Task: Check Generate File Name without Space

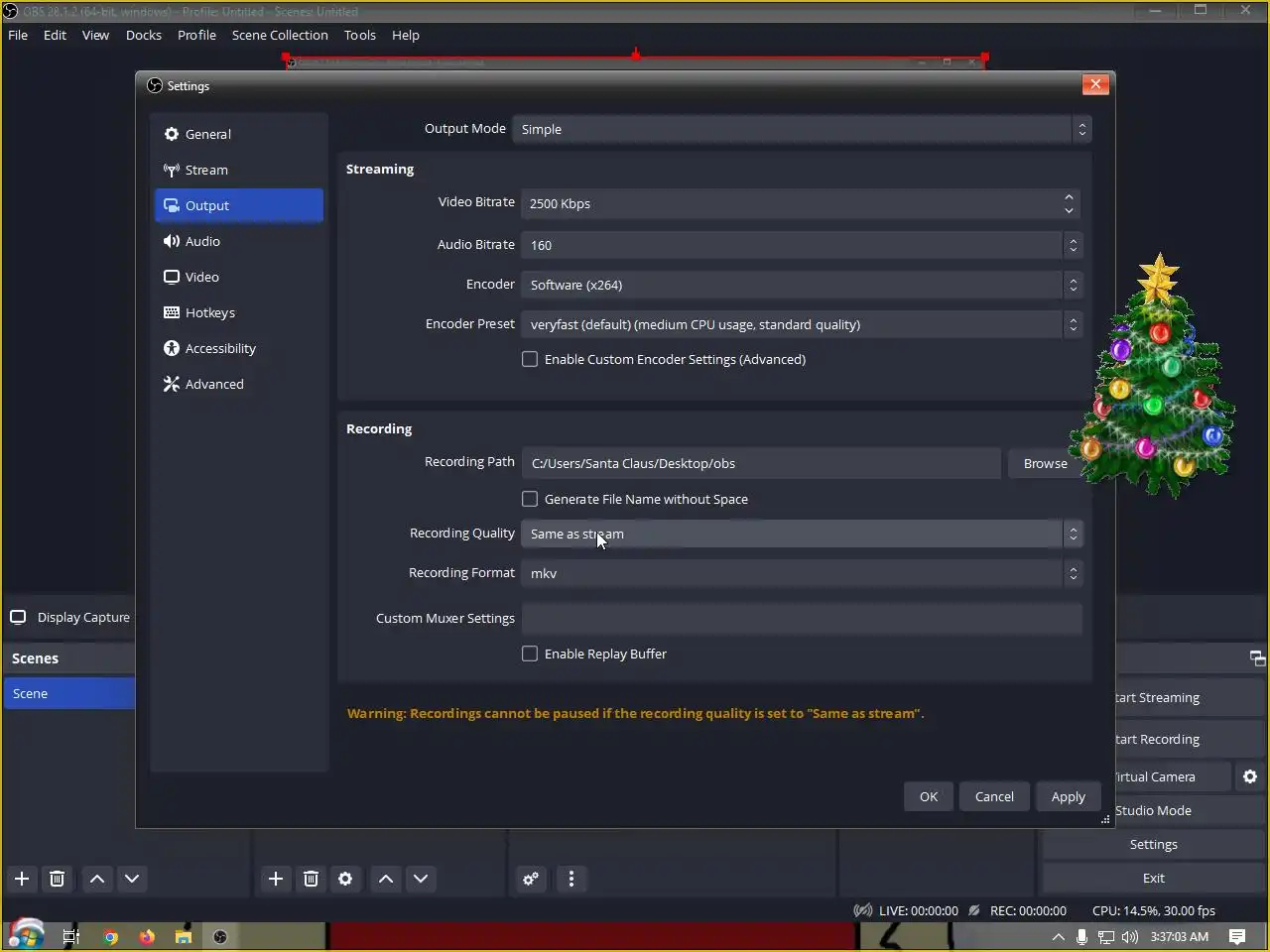Action: [x=530, y=499]
